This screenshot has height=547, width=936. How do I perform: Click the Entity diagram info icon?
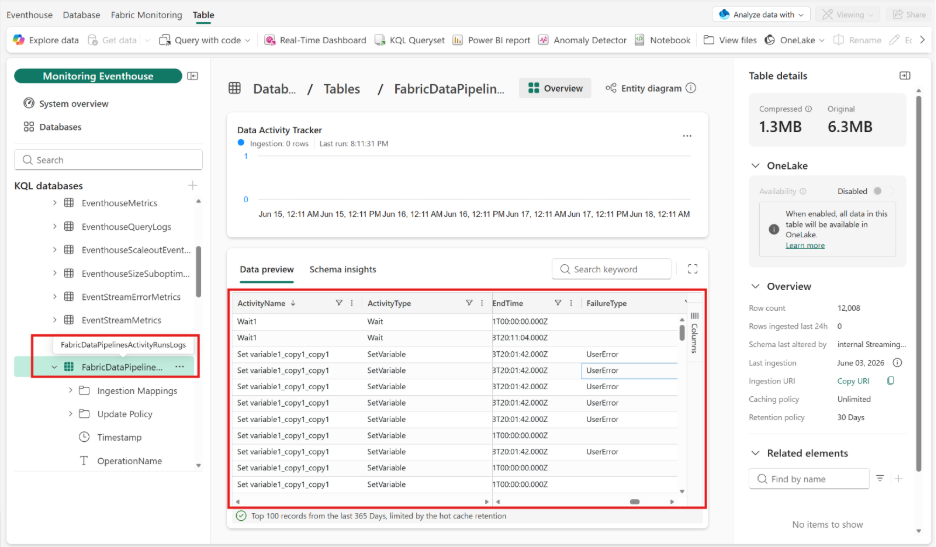(x=691, y=88)
